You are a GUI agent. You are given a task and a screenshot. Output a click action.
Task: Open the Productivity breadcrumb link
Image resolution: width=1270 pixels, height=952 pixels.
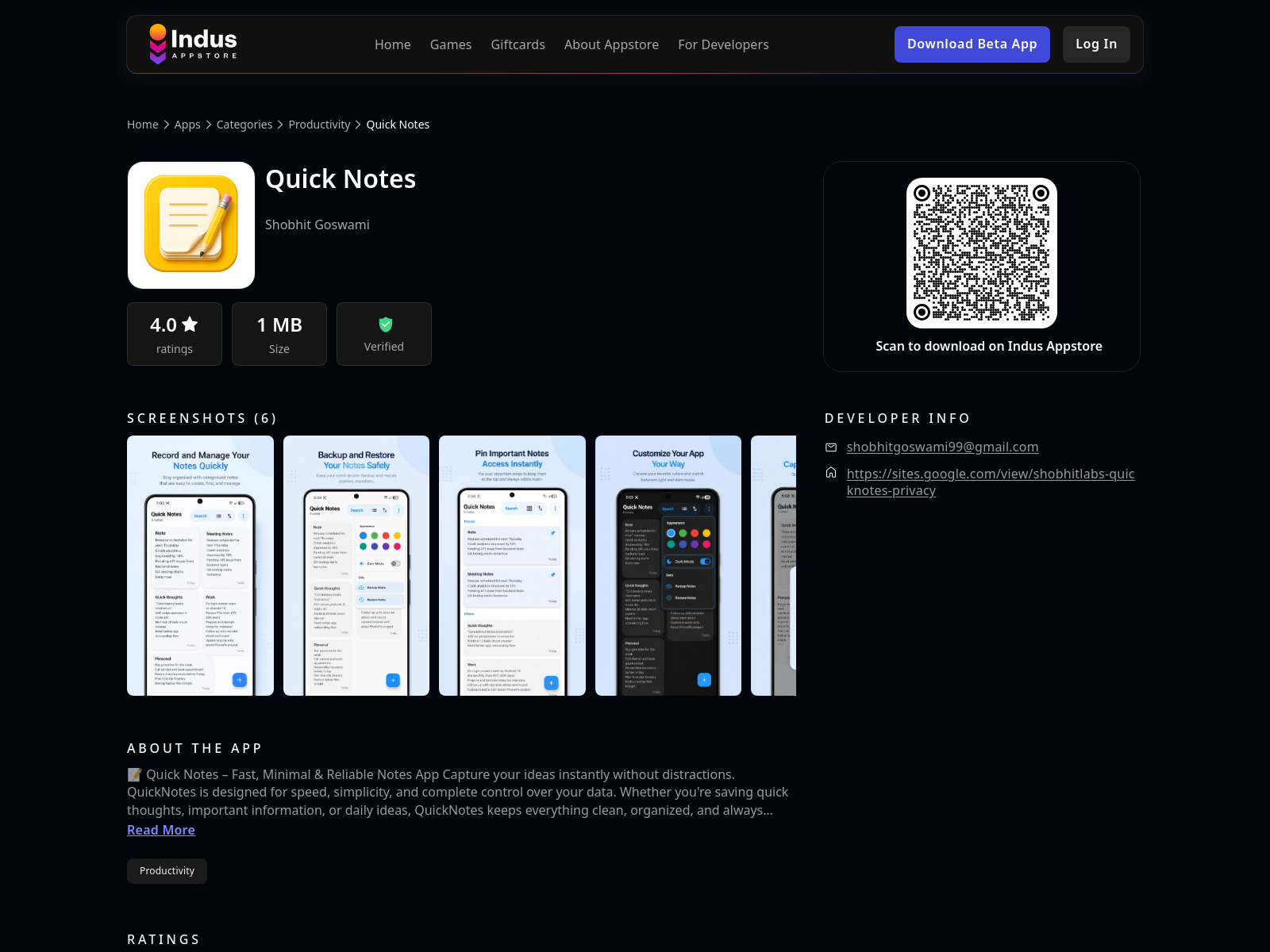tap(319, 125)
